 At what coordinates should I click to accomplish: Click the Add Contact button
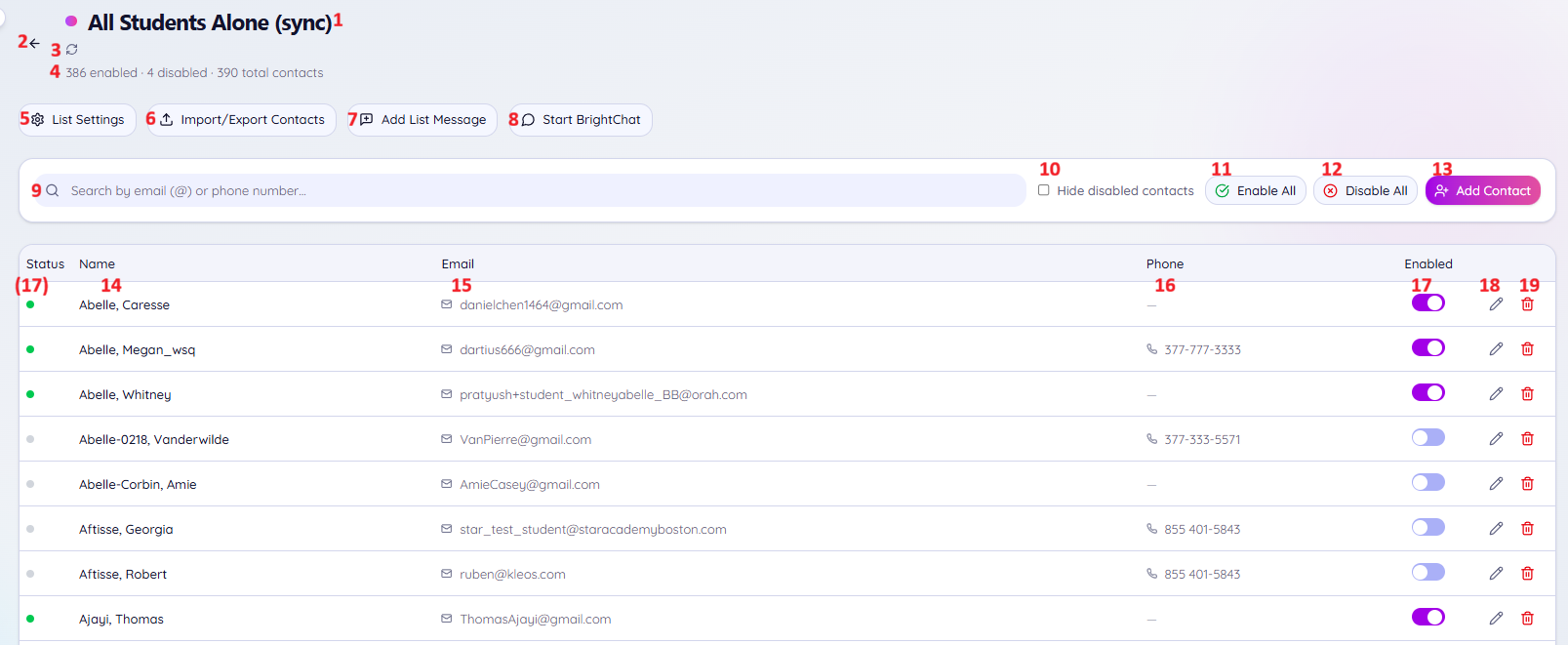click(1483, 190)
